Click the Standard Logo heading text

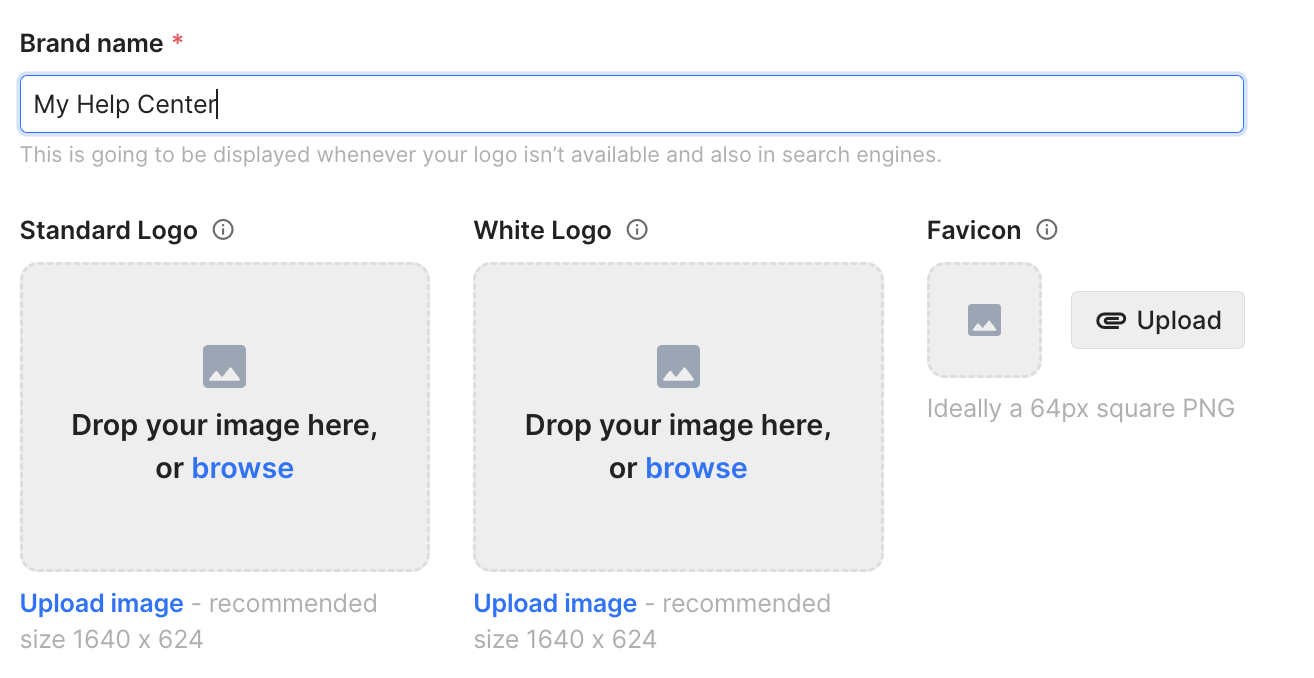tap(108, 230)
